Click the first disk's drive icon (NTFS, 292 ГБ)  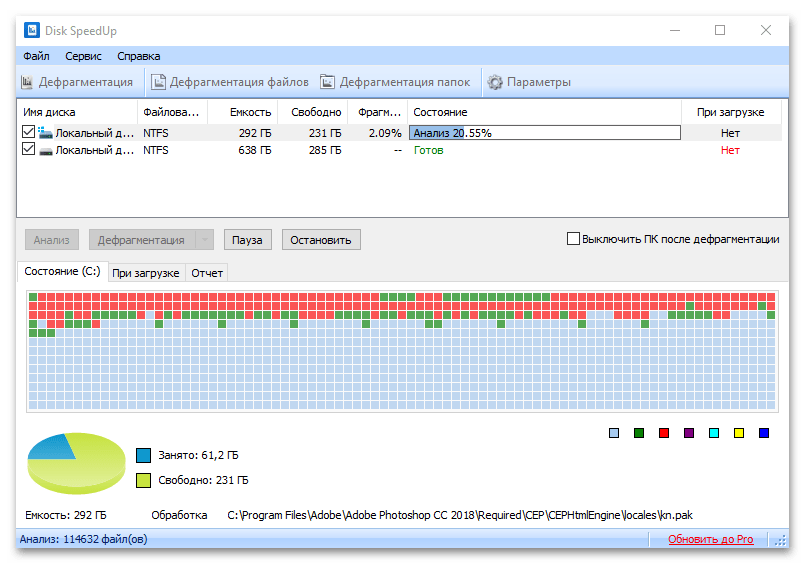(45, 132)
